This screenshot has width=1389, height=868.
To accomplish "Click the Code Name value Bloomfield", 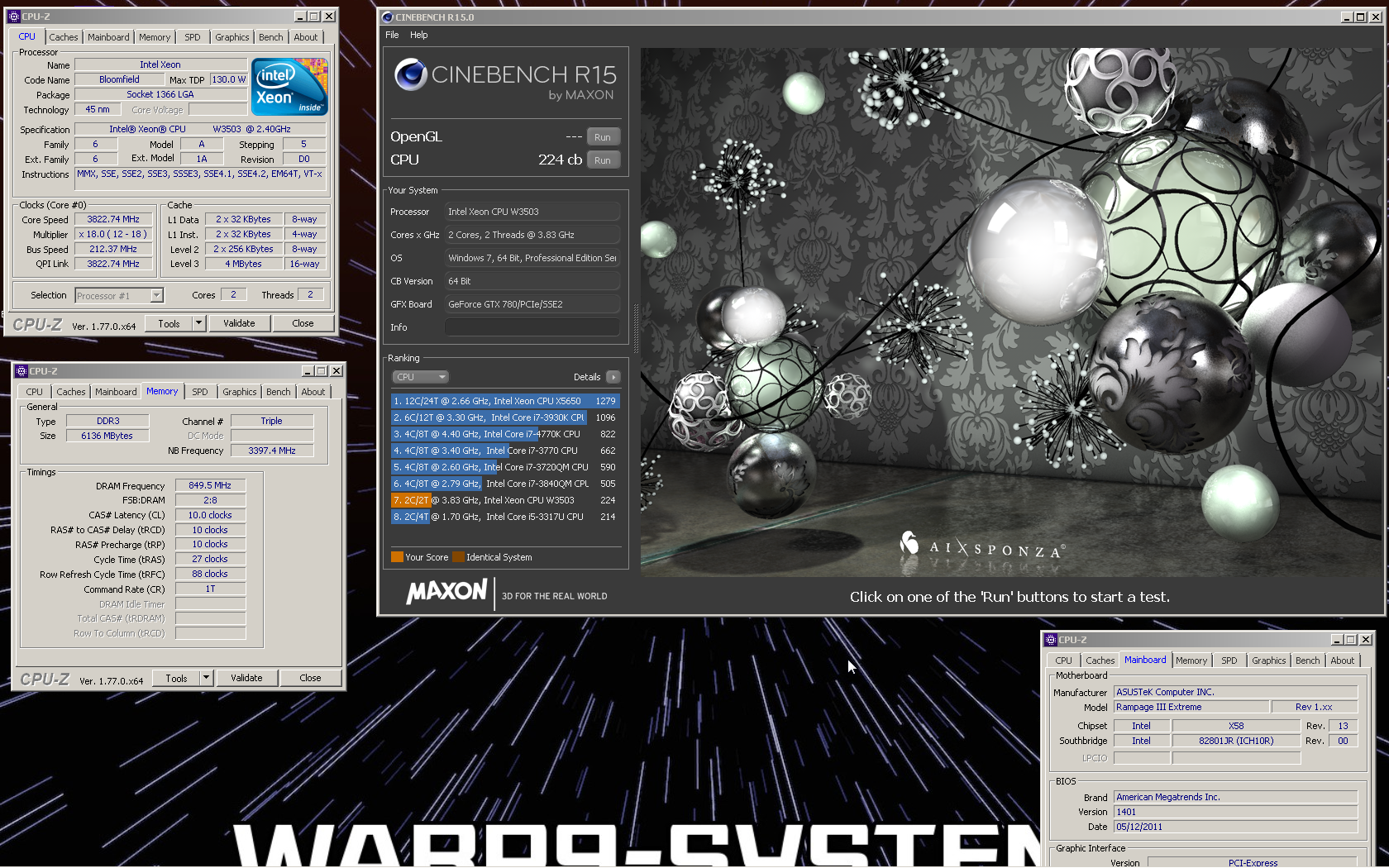I will (x=119, y=79).
